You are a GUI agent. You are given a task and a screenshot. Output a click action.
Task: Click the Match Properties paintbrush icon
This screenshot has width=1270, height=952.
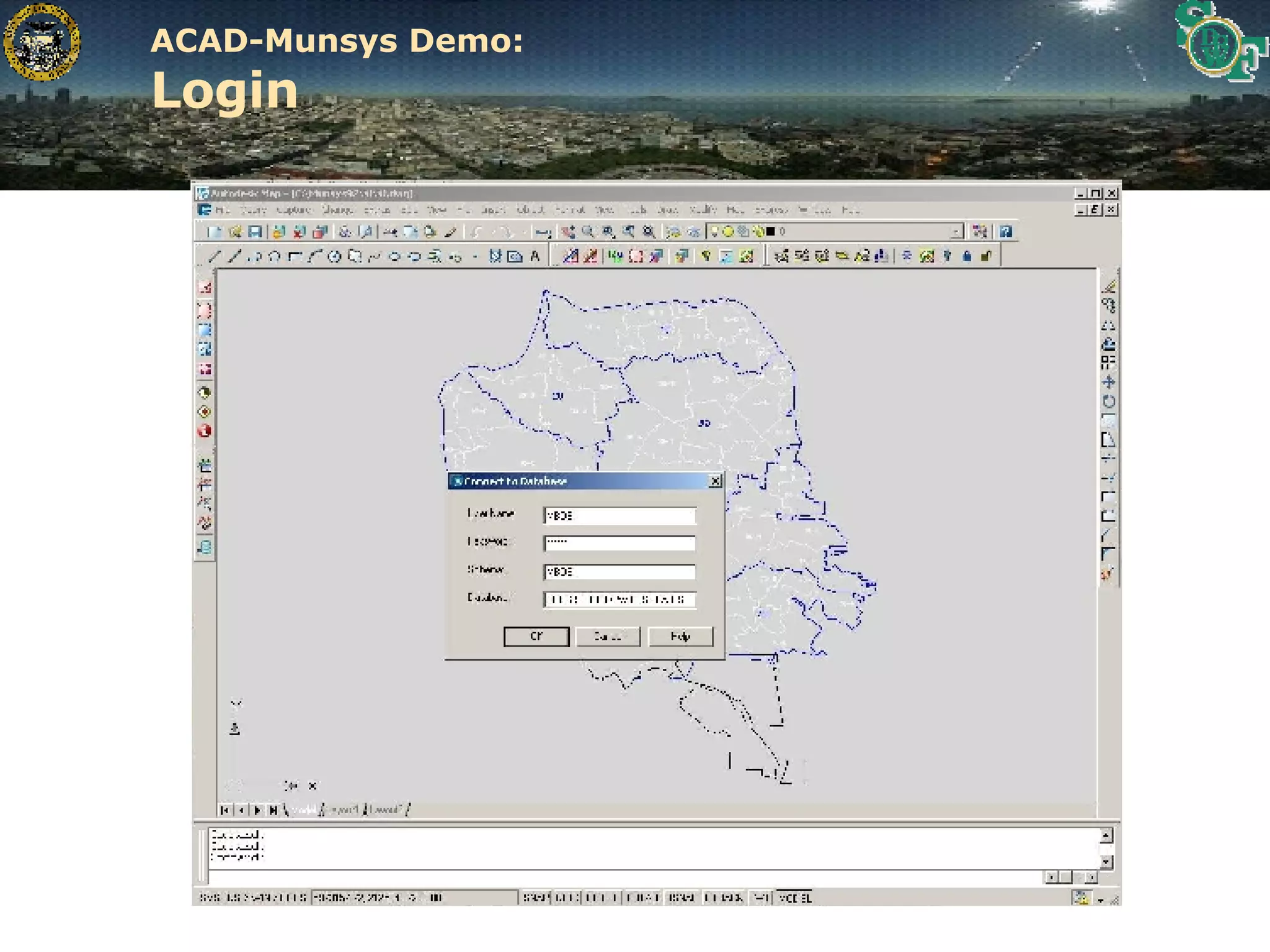450,232
